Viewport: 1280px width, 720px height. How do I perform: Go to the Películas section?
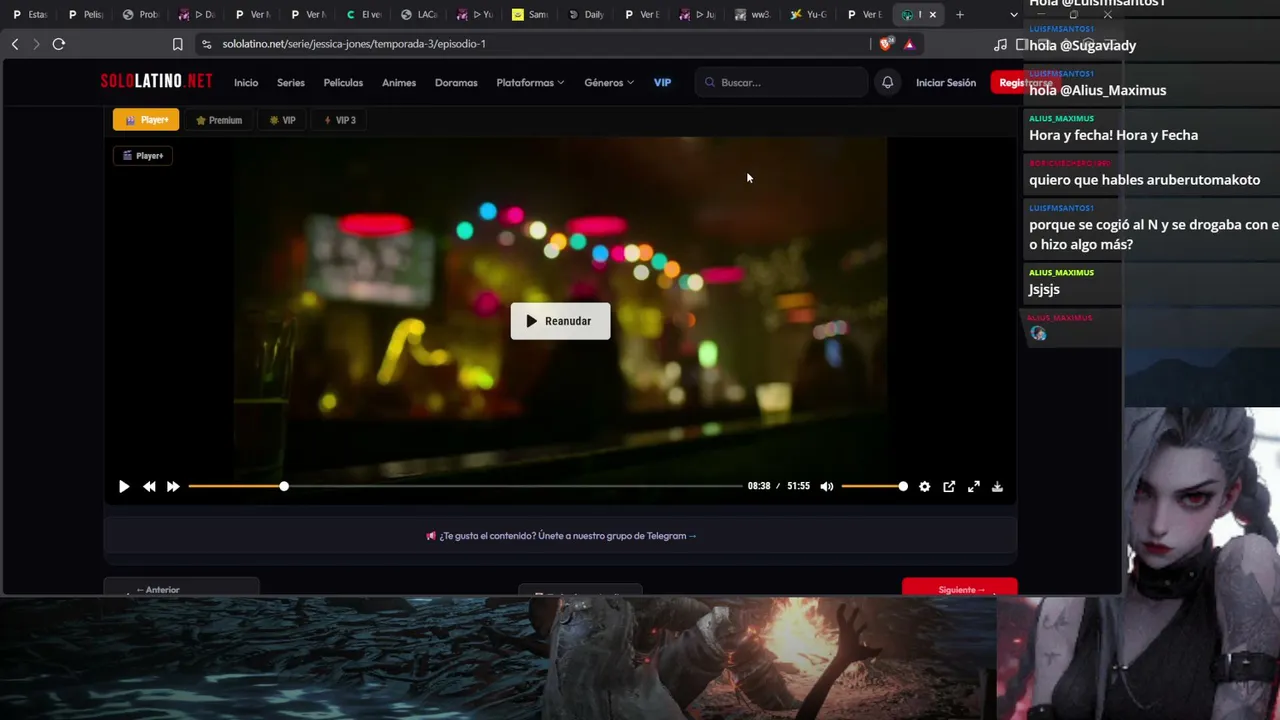(343, 83)
